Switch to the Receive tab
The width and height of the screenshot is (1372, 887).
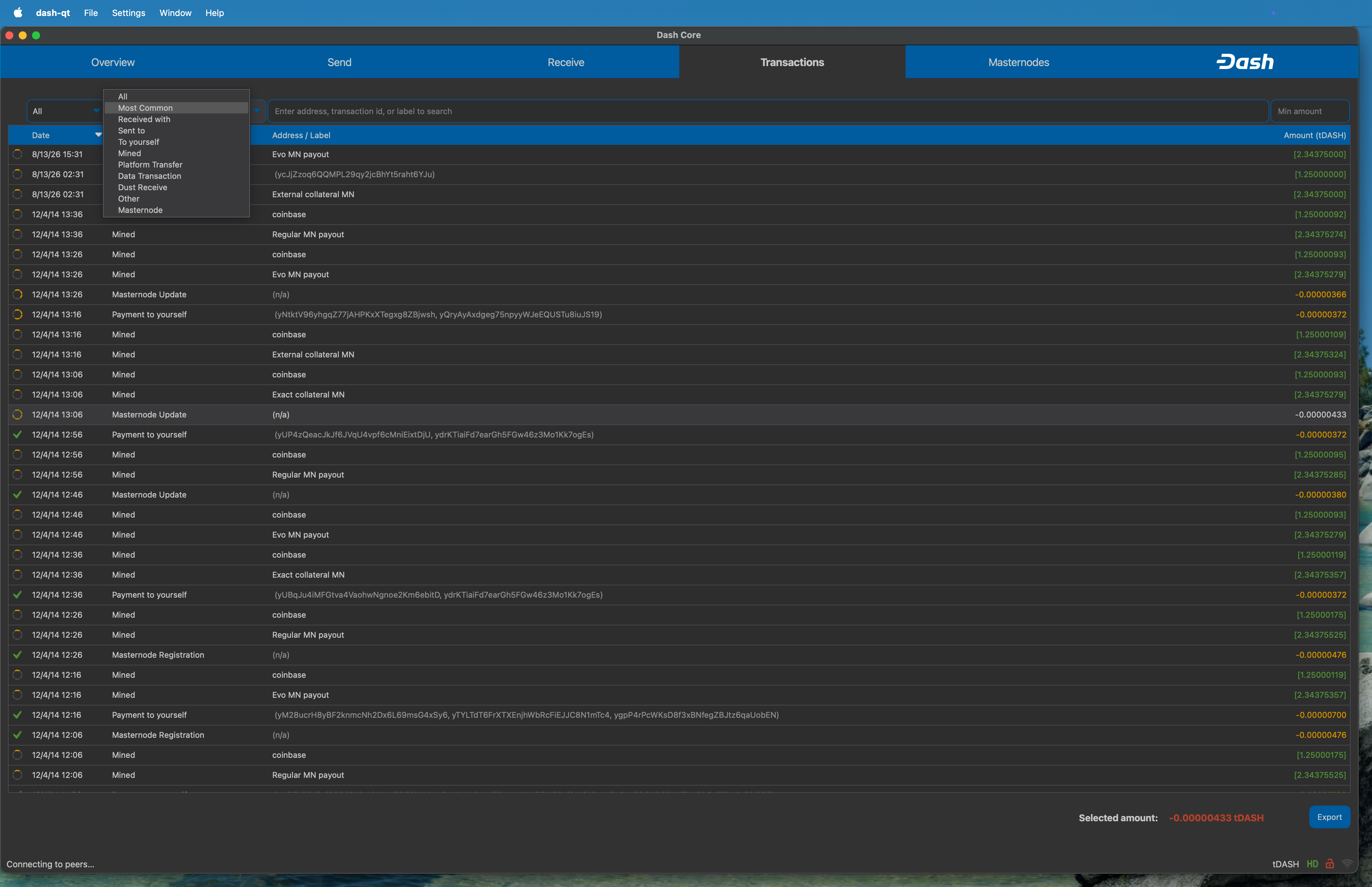(x=566, y=62)
